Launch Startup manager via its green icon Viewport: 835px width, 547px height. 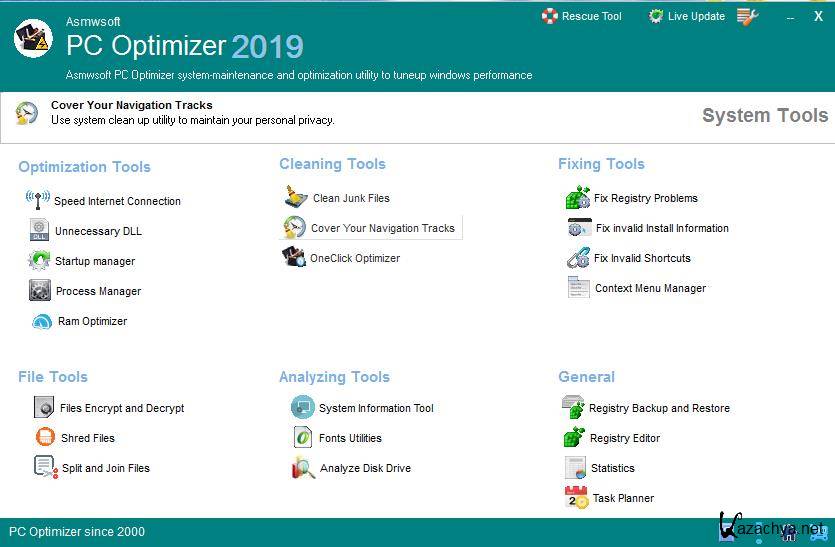[39, 261]
